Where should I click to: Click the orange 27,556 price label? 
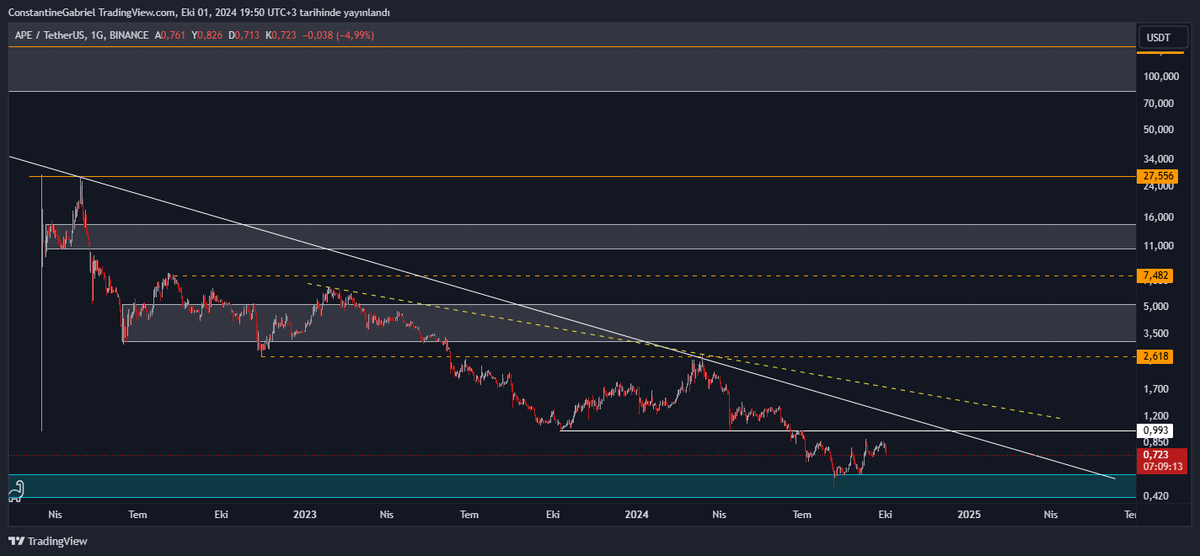1156,176
